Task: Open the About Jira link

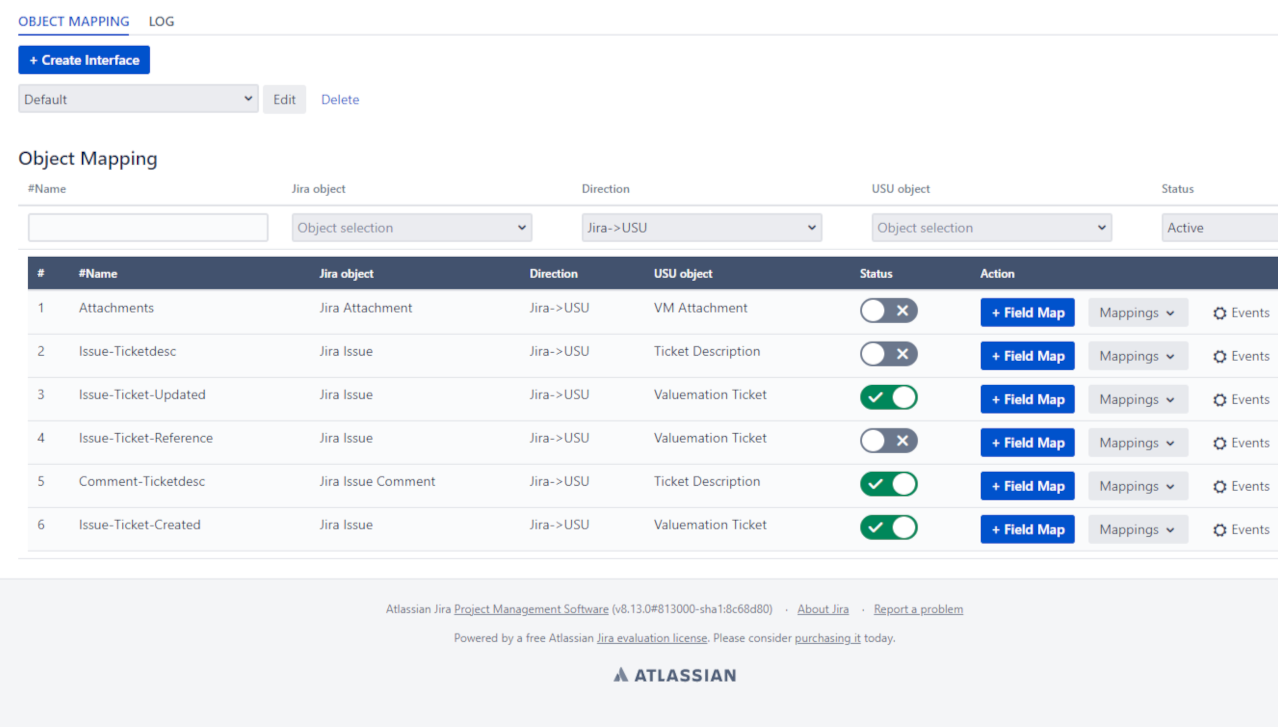Action: (823, 609)
